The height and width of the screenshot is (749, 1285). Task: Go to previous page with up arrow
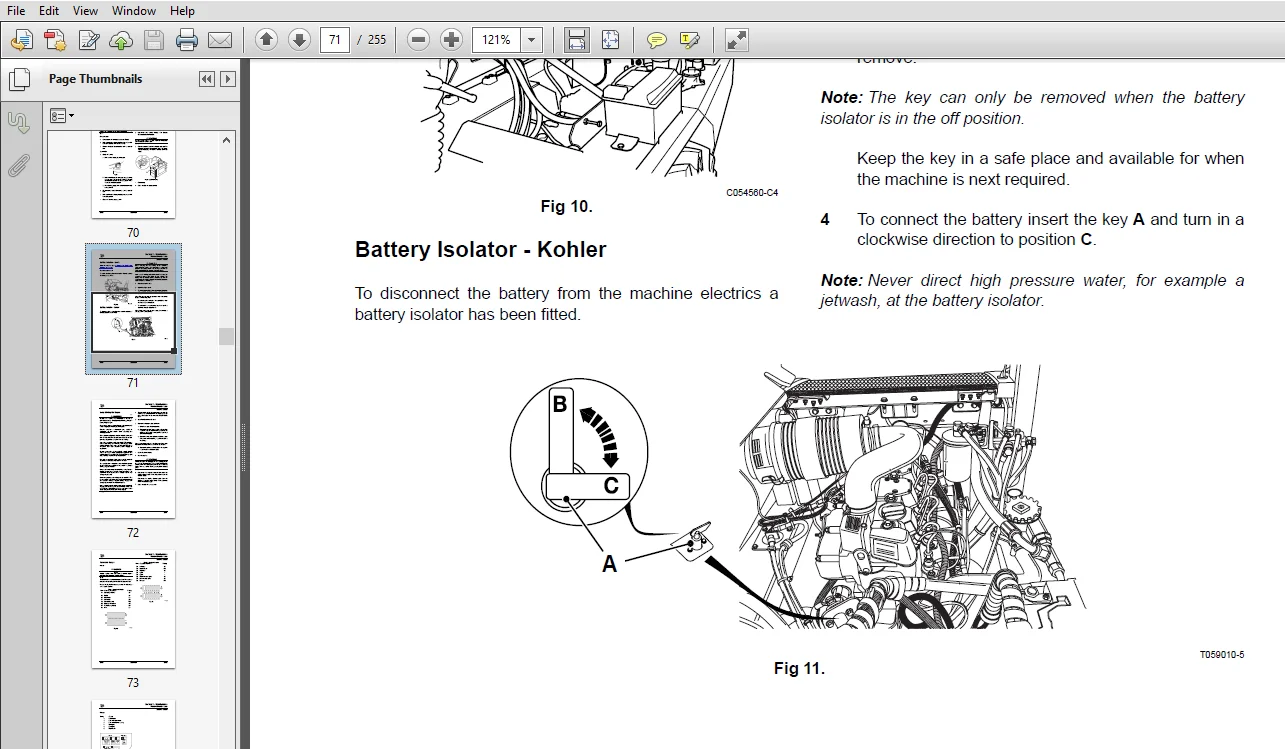266,40
